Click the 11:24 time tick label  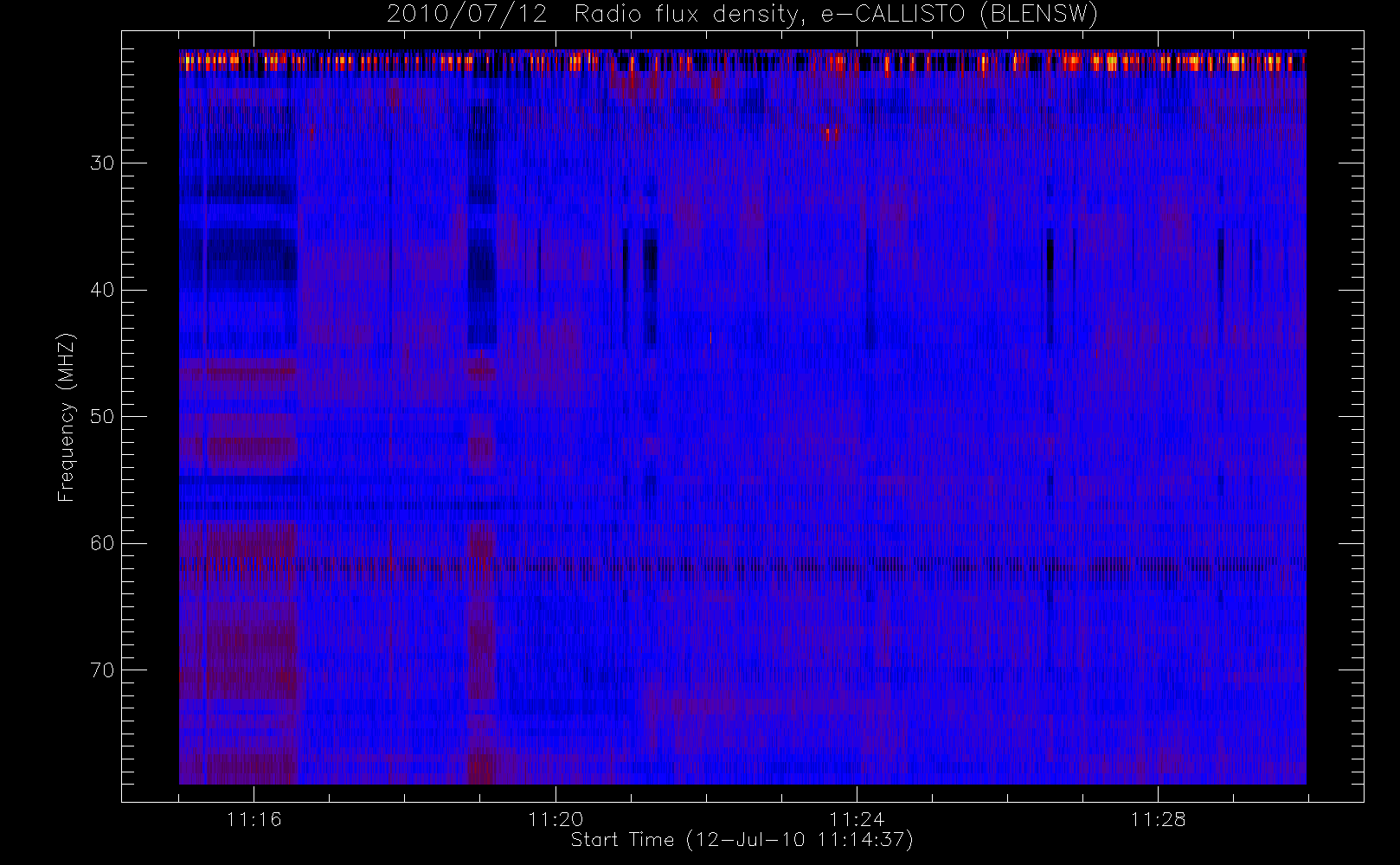pyautogui.click(x=857, y=818)
